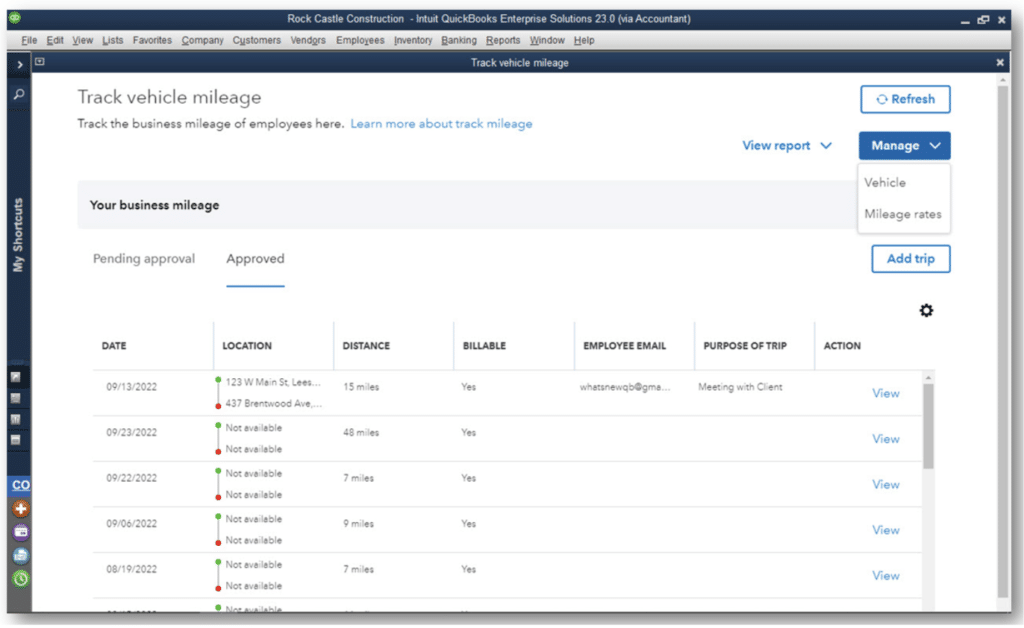Click the mileage table's vertical scrollbar
1024x628 pixels.
coord(928,425)
